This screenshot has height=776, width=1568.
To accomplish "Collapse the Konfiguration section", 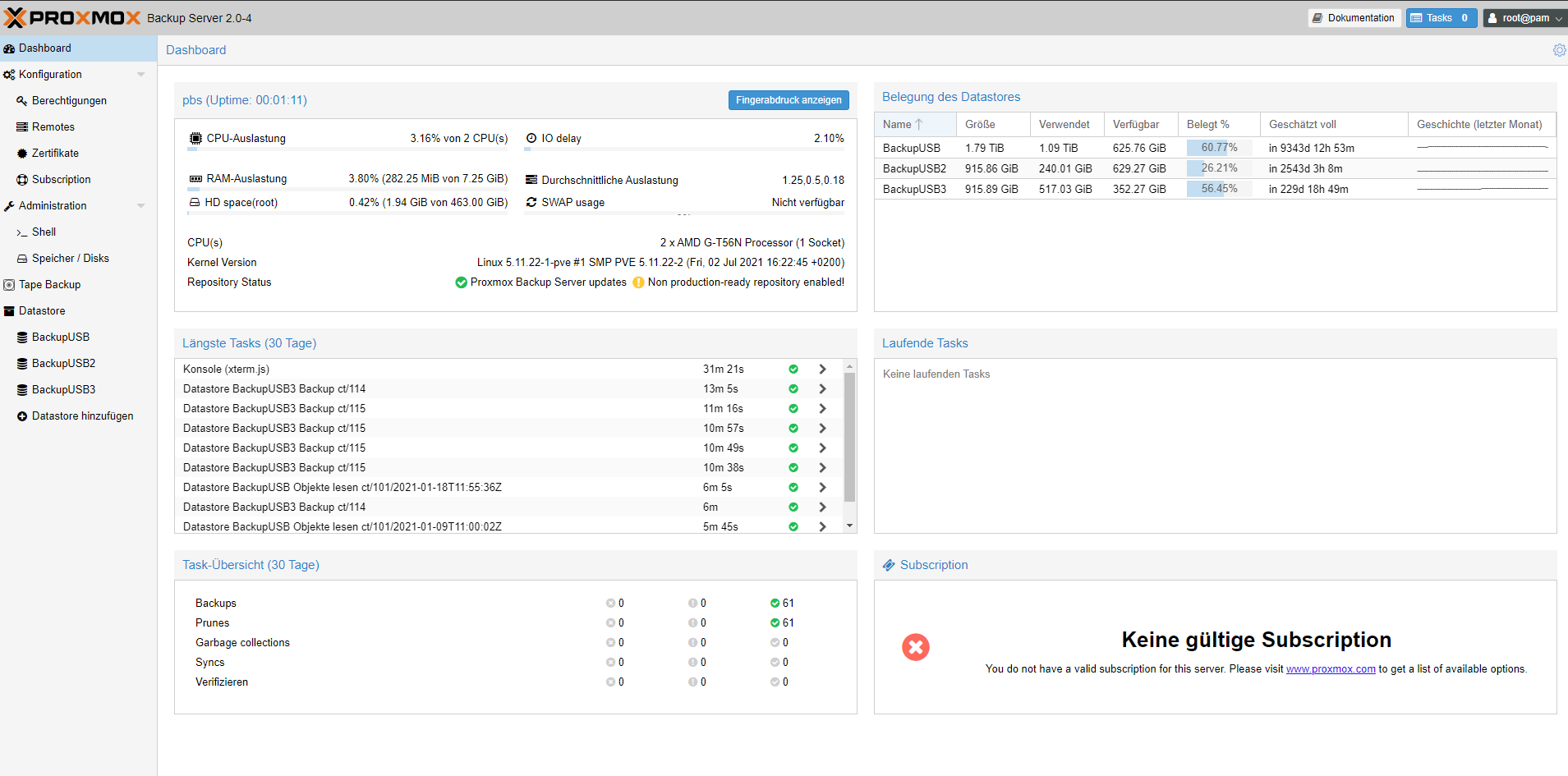I will pos(140,75).
